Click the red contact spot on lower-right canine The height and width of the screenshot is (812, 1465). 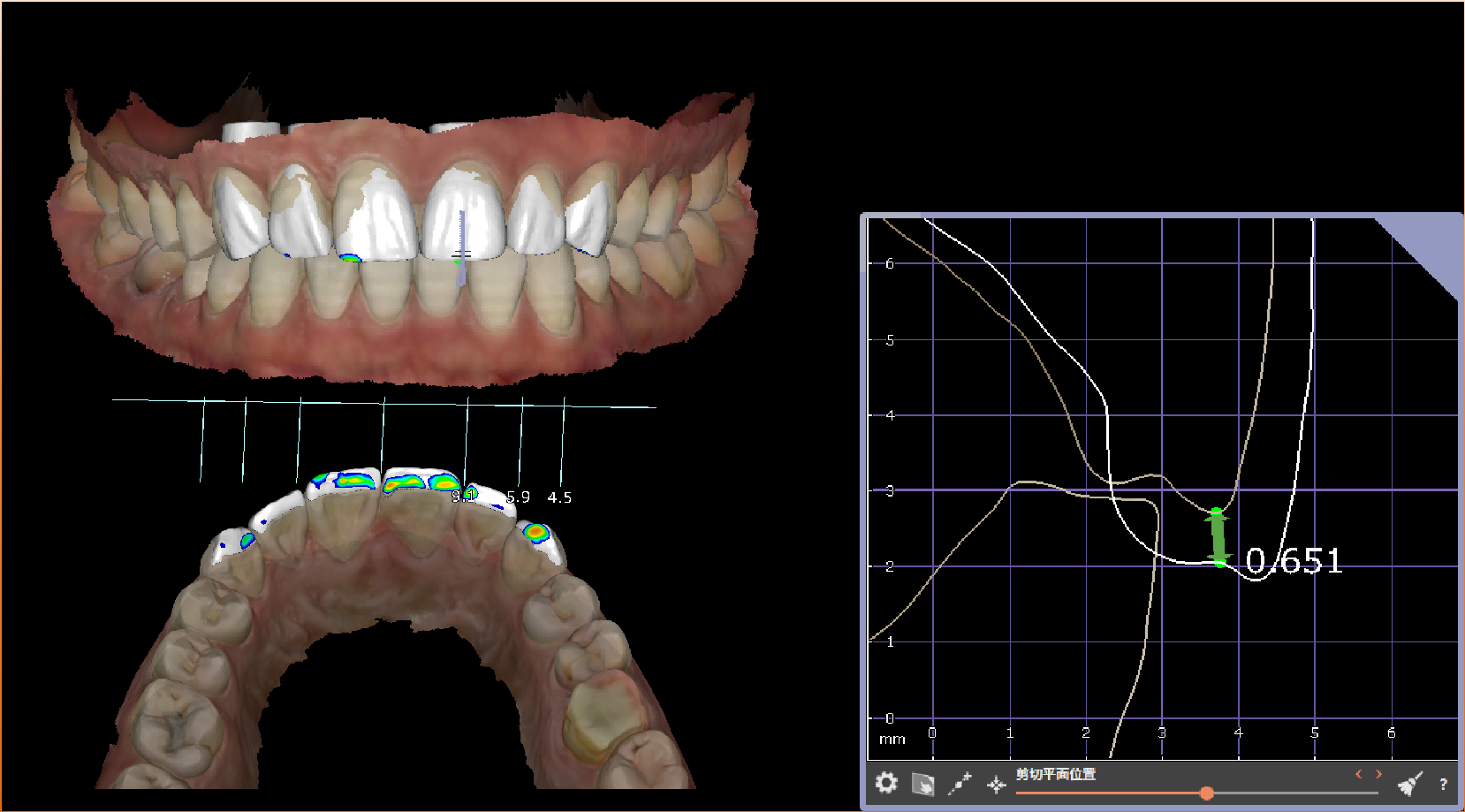pyautogui.click(x=535, y=532)
